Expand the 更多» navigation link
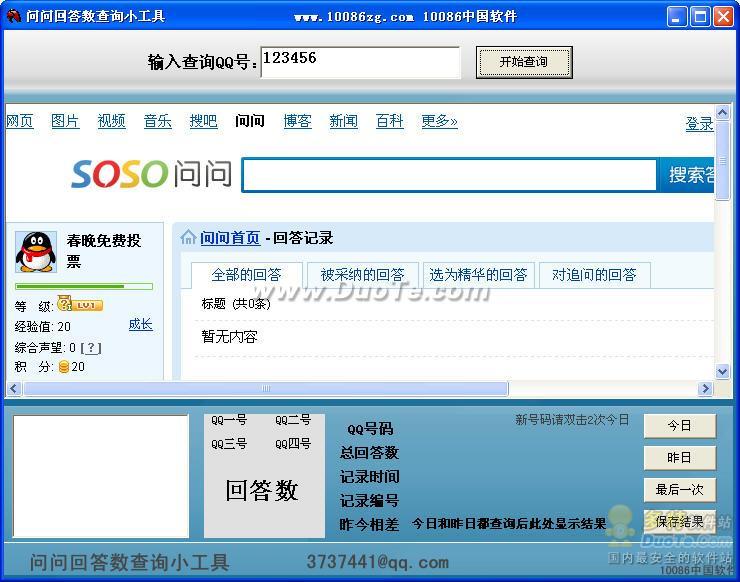 pos(439,121)
